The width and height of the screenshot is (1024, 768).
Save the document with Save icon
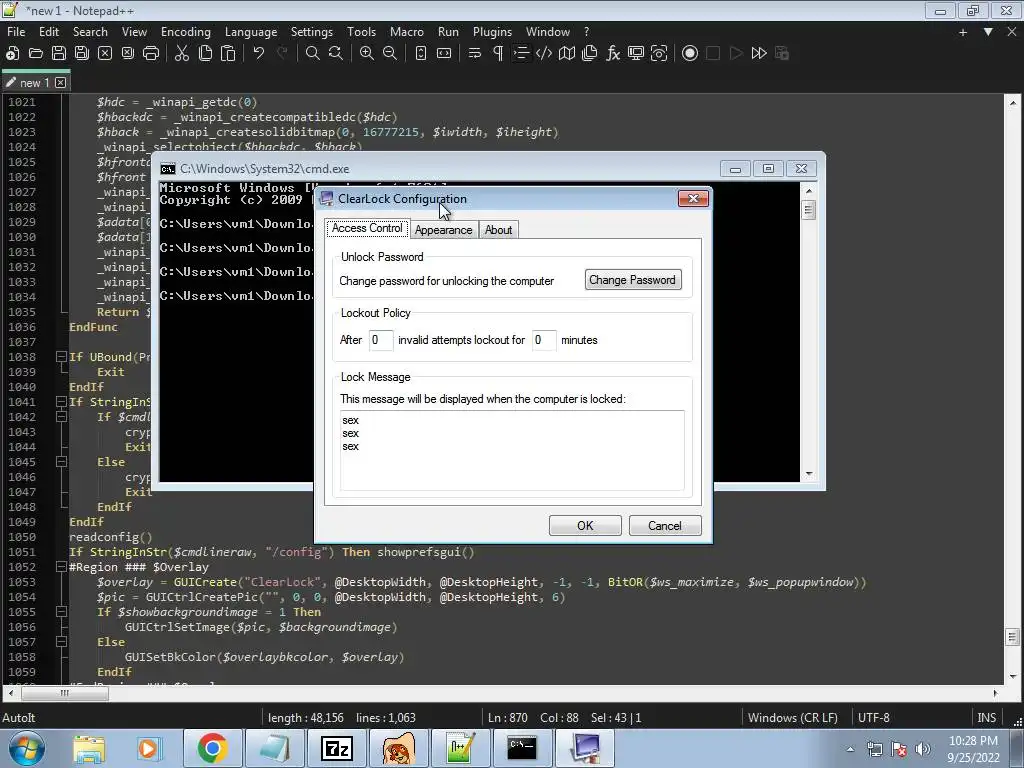point(59,54)
